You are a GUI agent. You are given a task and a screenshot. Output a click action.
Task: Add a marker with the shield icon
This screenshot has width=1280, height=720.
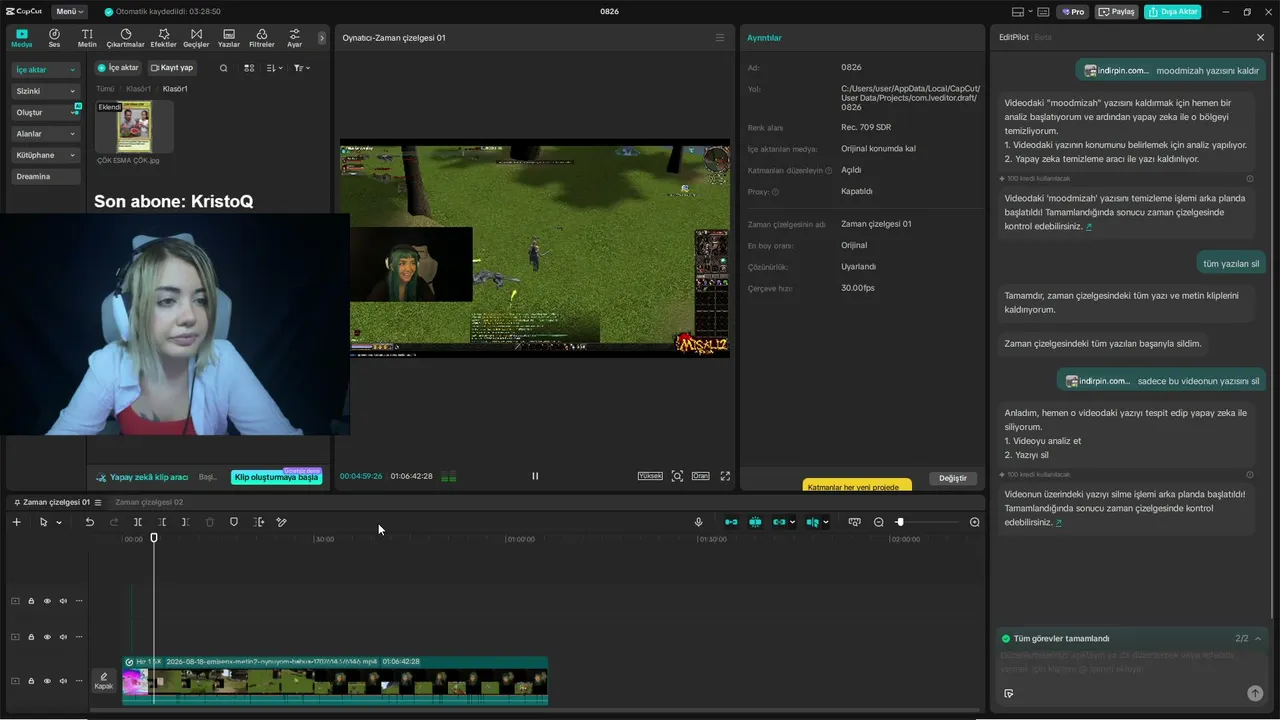pyautogui.click(x=234, y=522)
